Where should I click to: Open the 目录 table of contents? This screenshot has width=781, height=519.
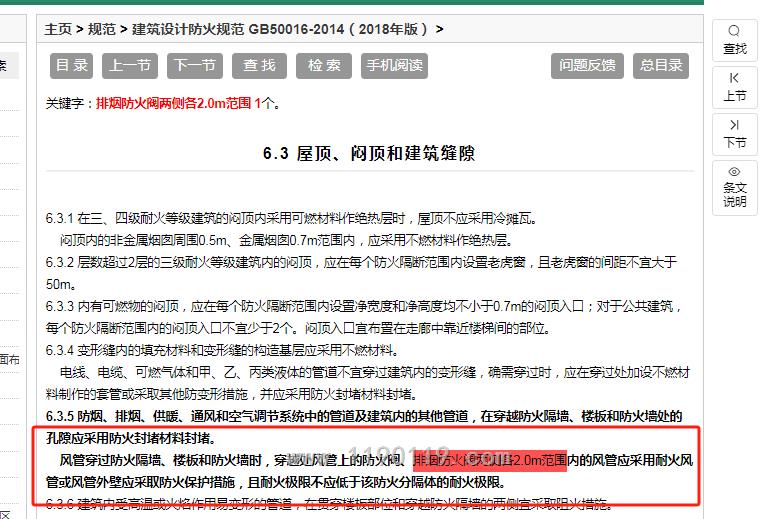[x=72, y=66]
